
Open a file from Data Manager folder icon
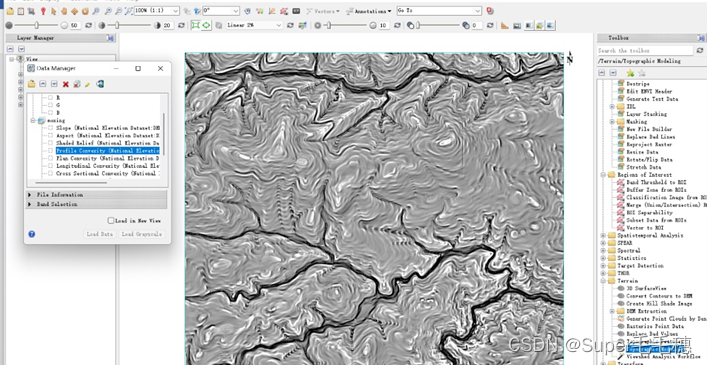(31, 84)
